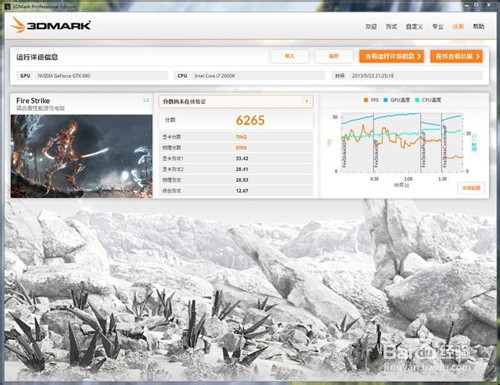Go to the 专业 (Professional) tab
The image size is (500, 385).
438,26
